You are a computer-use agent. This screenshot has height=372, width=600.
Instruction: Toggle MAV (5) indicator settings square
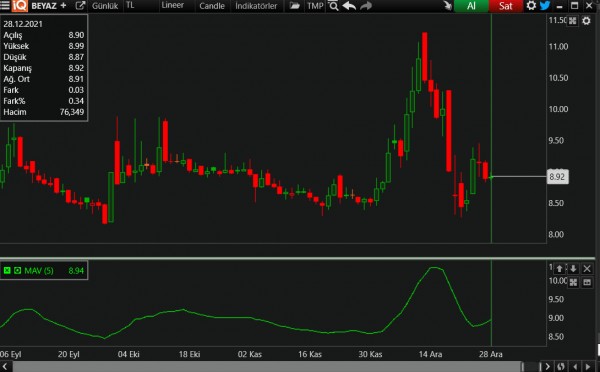coord(18,271)
